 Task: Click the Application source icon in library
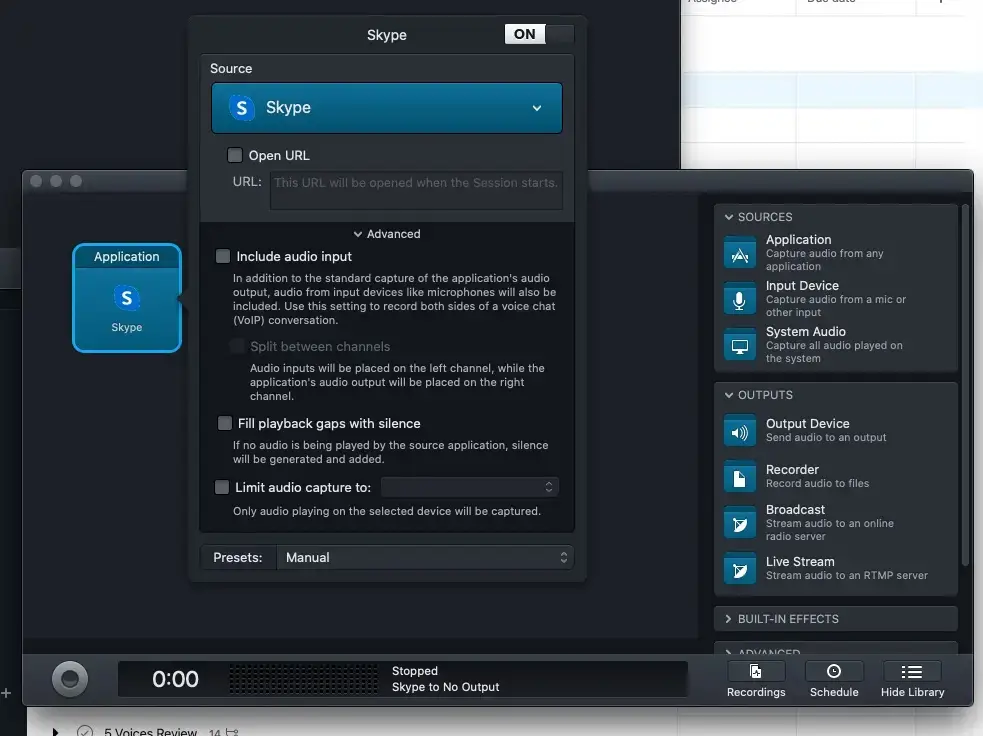[x=740, y=253]
